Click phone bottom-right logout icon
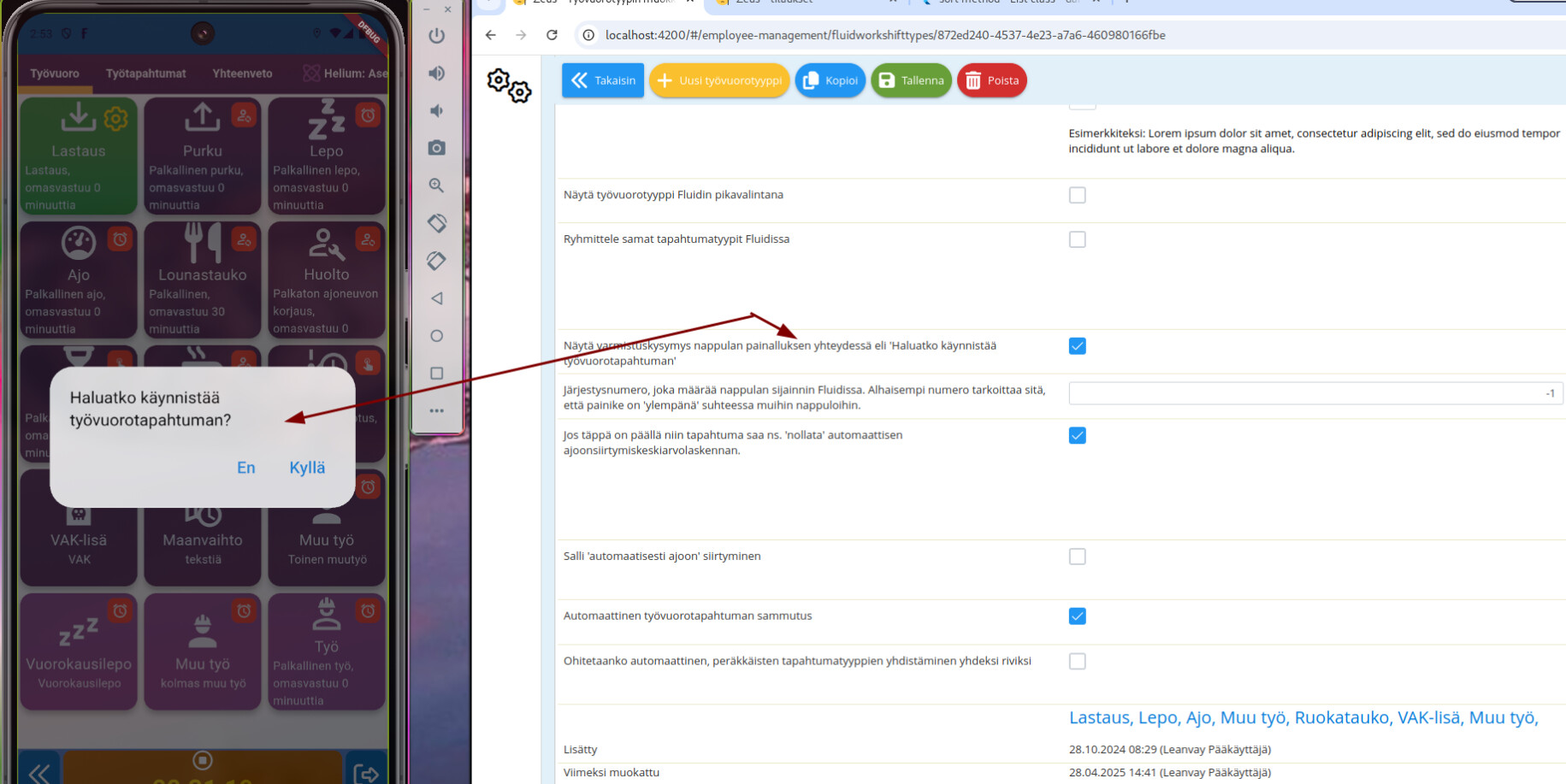This screenshot has width=1566, height=784. (x=366, y=769)
